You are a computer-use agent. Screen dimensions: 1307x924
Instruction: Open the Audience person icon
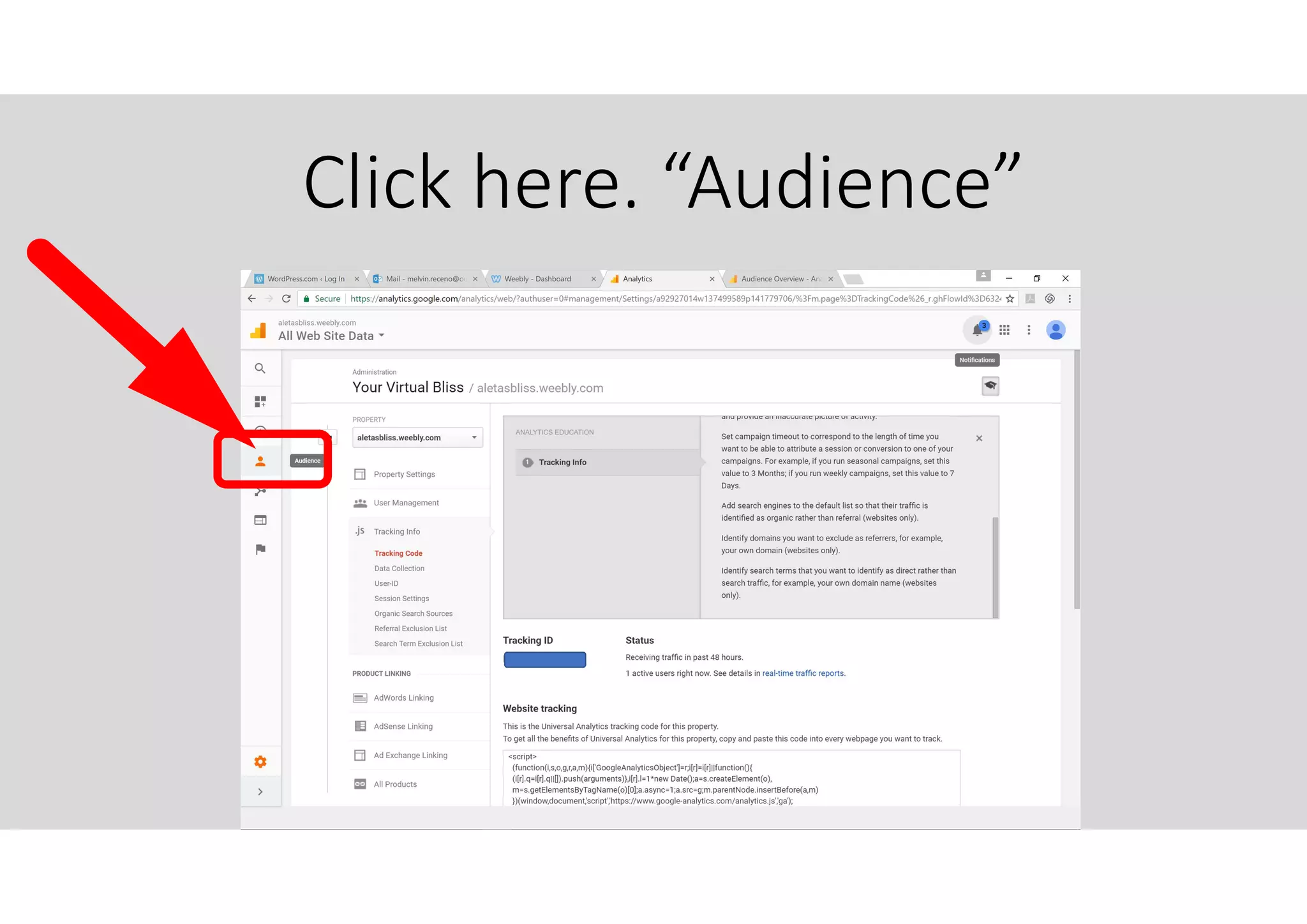coord(260,461)
